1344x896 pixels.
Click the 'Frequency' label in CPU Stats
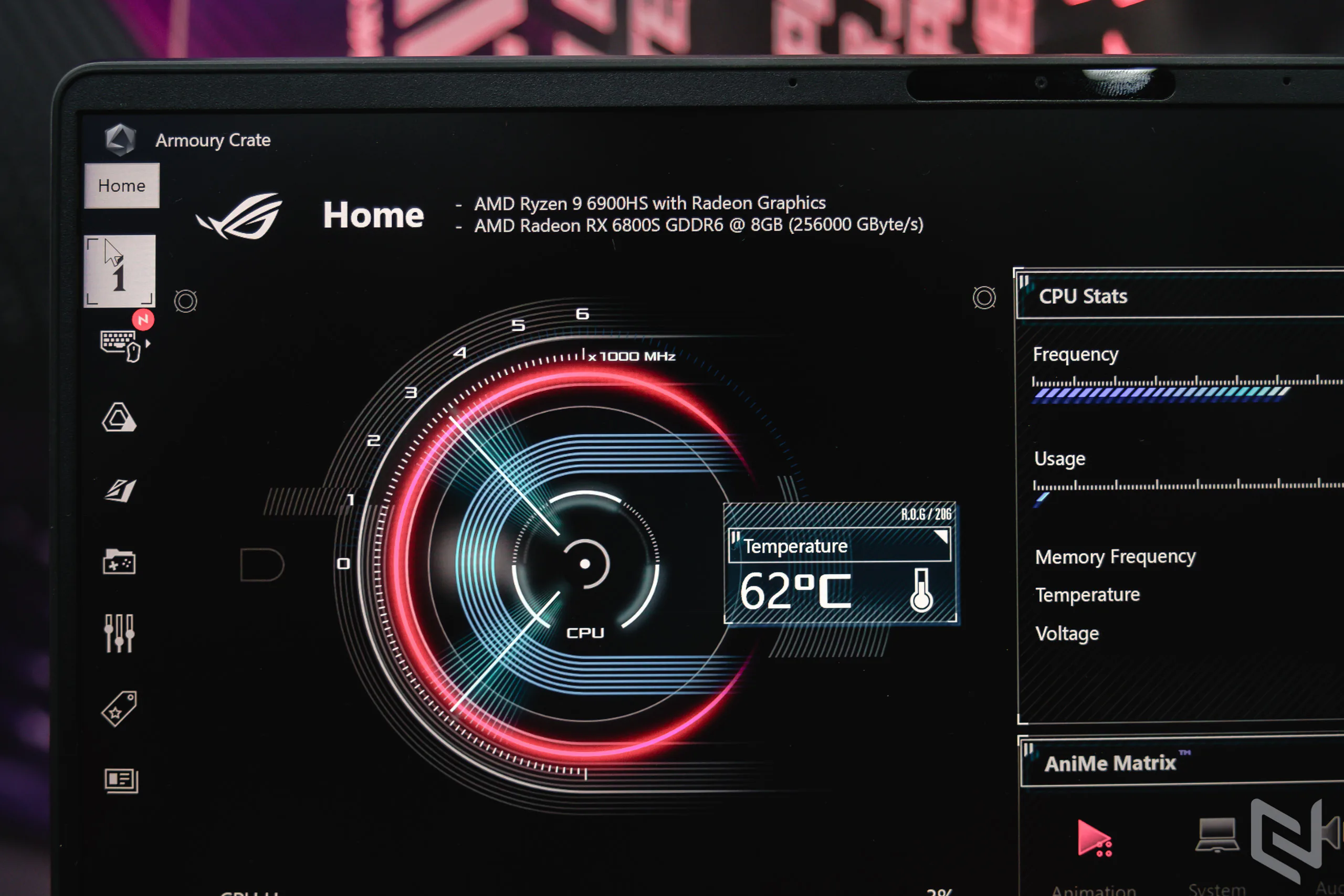coord(1075,355)
